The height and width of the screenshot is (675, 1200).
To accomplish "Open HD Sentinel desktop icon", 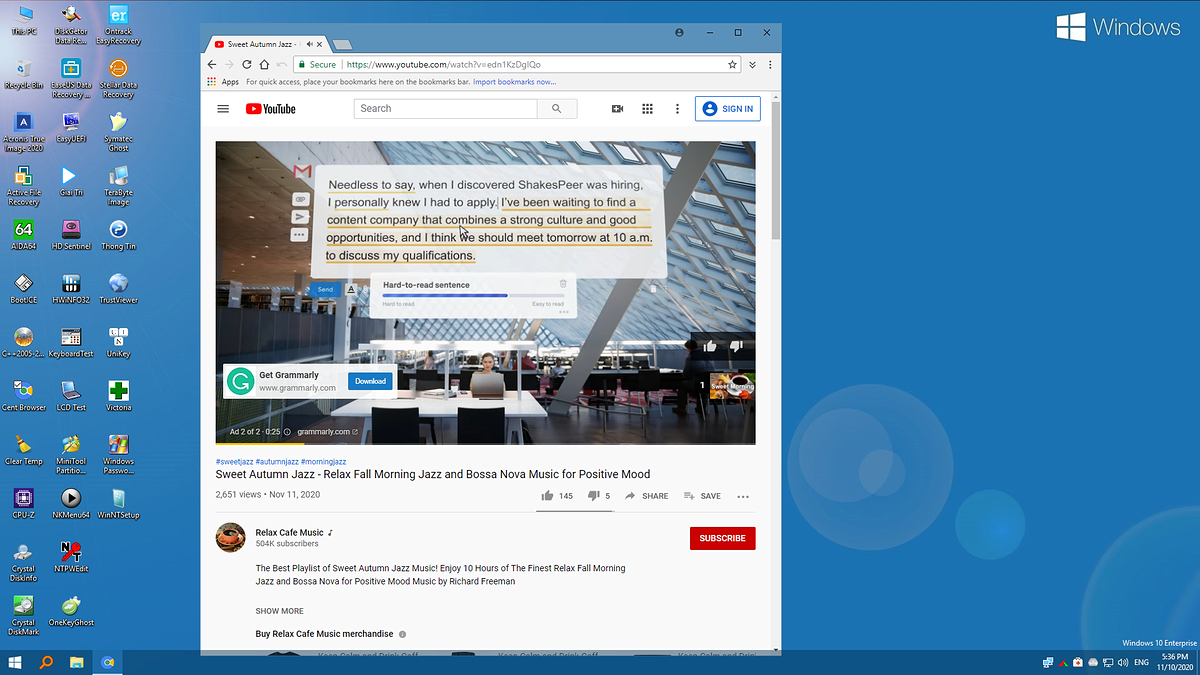I will (71, 235).
